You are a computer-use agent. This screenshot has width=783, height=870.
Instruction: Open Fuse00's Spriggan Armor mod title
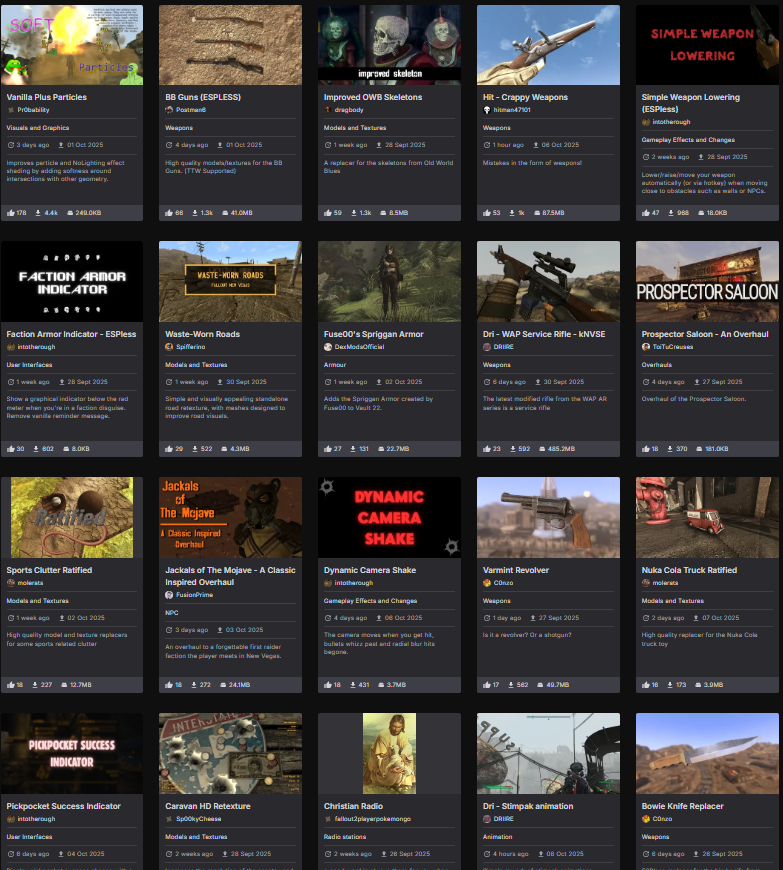(373, 334)
